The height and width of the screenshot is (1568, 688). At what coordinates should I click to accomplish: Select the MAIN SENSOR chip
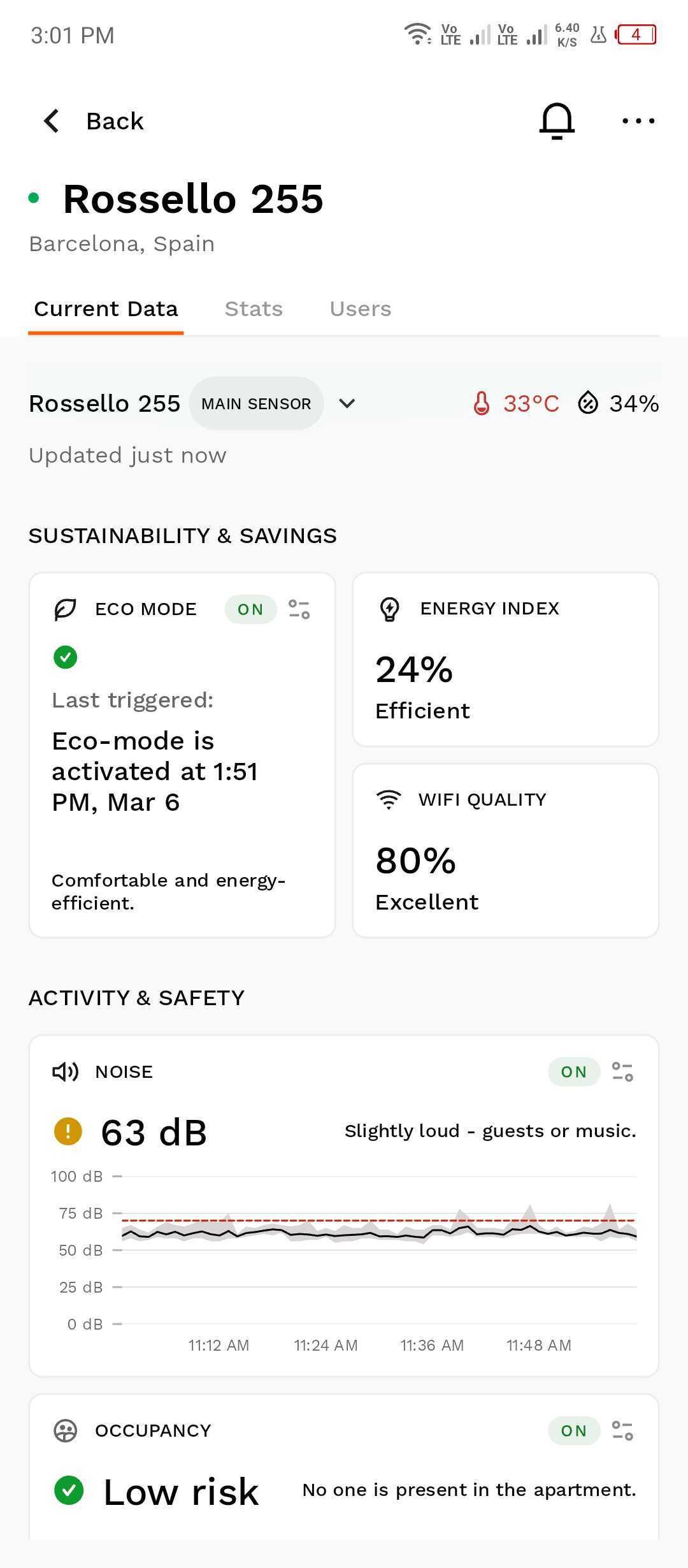[256, 403]
